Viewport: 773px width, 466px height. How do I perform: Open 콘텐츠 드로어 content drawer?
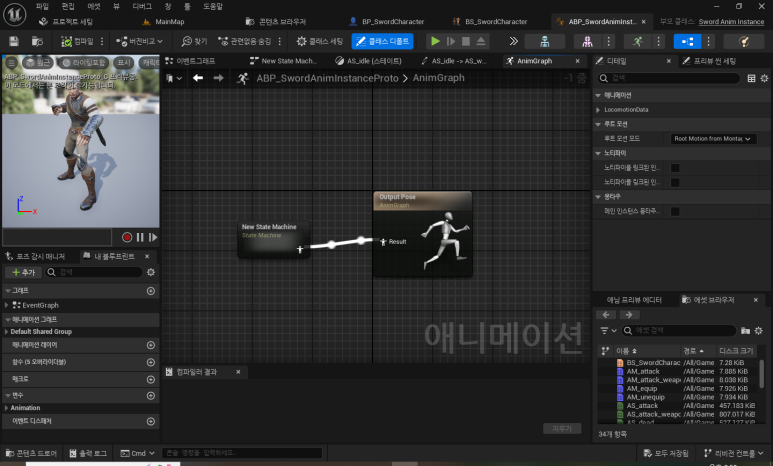click(x=32, y=453)
